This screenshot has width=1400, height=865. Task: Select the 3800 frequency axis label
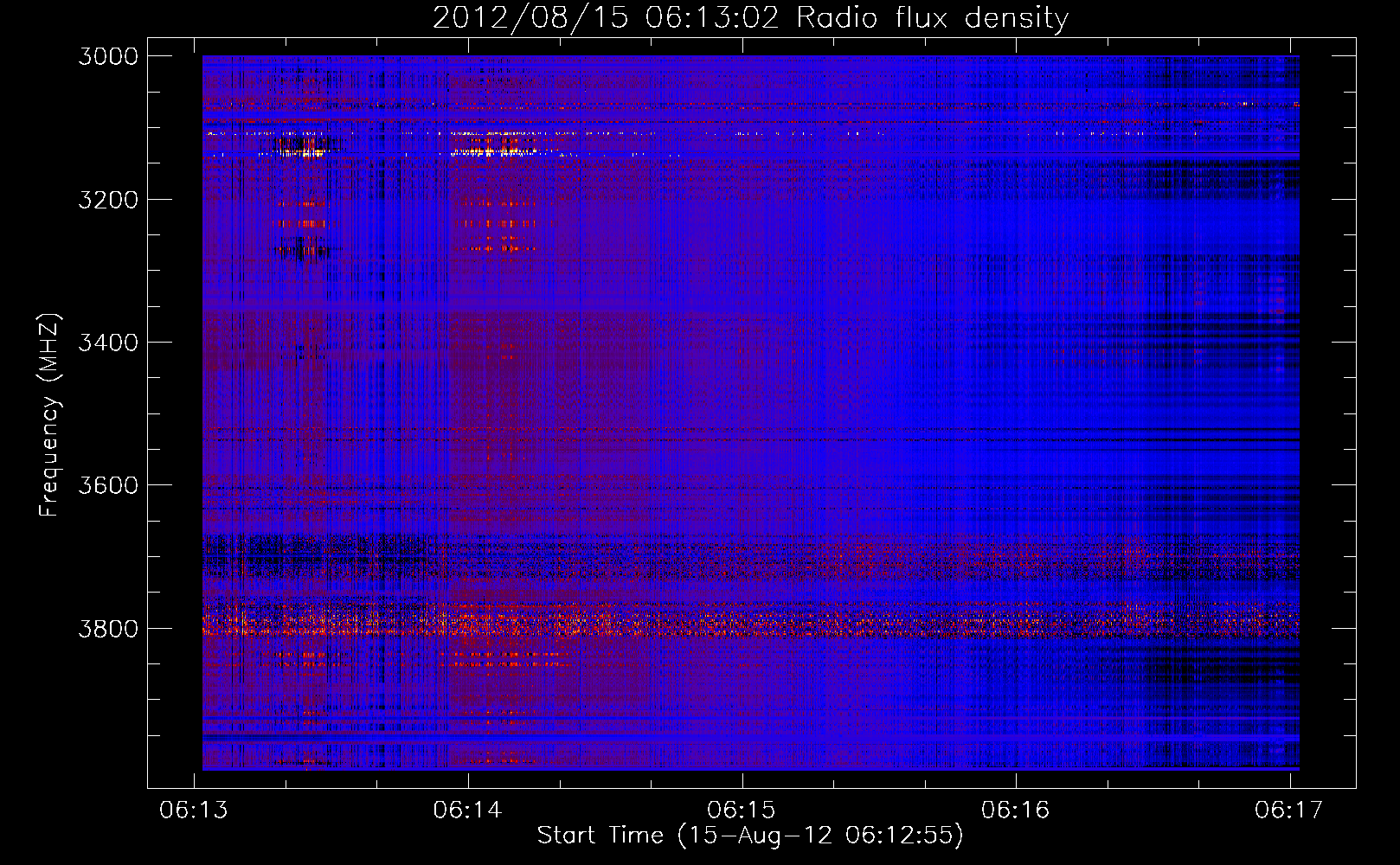(108, 628)
